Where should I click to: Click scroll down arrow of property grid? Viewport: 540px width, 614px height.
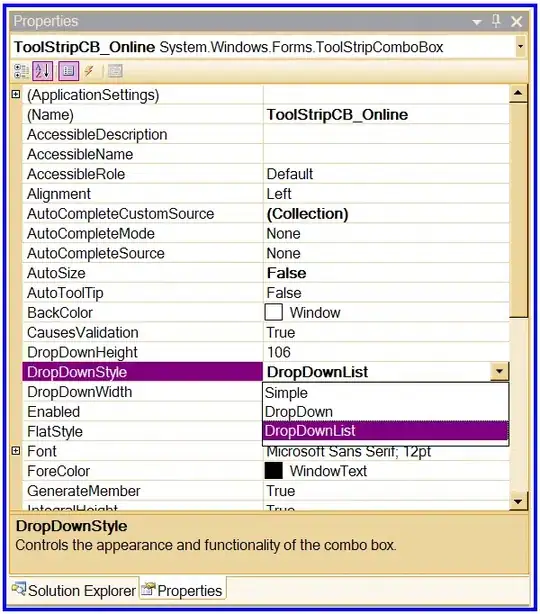(518, 501)
